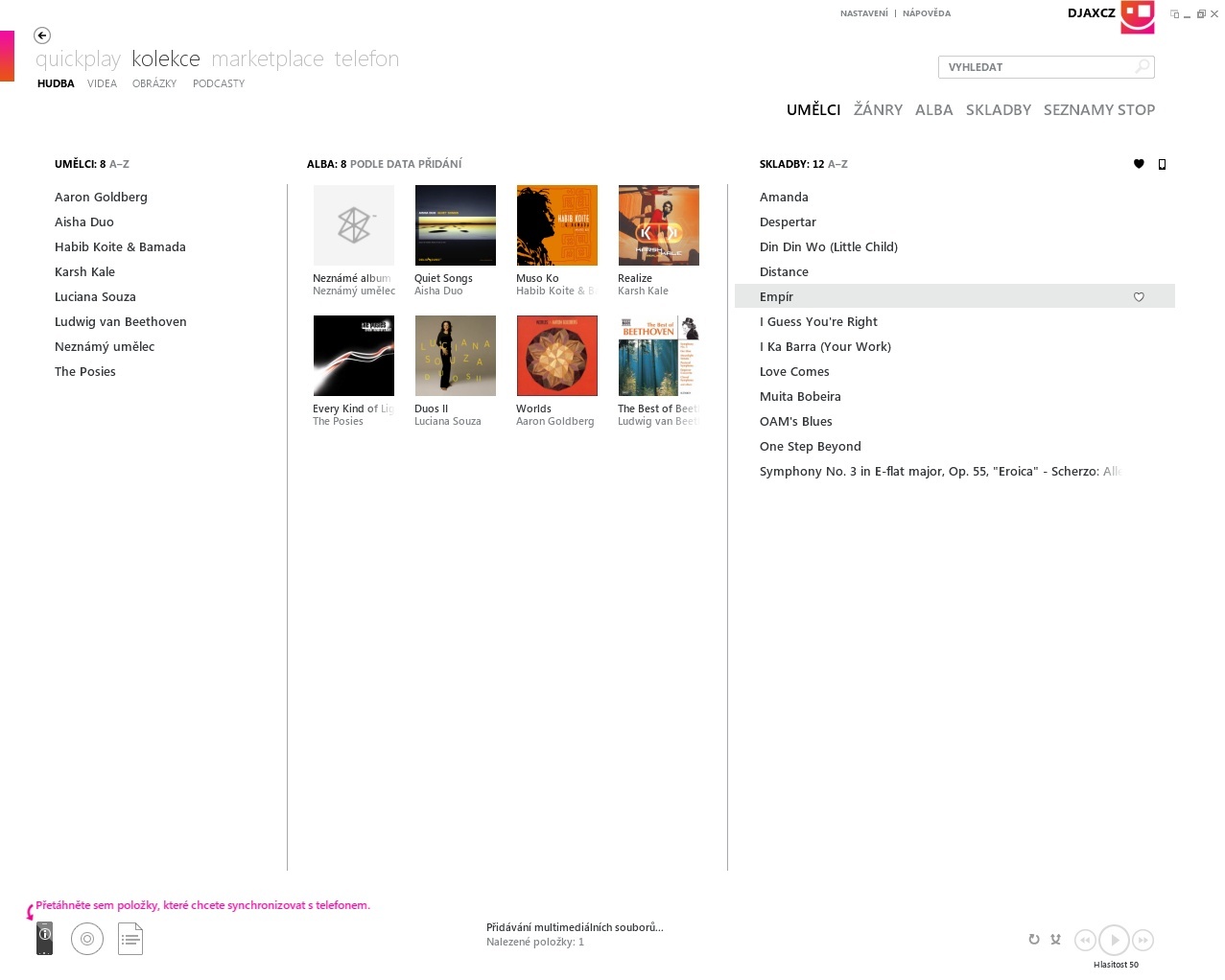
Task: Open the NASTAVENÍ settings link
Action: click(863, 13)
